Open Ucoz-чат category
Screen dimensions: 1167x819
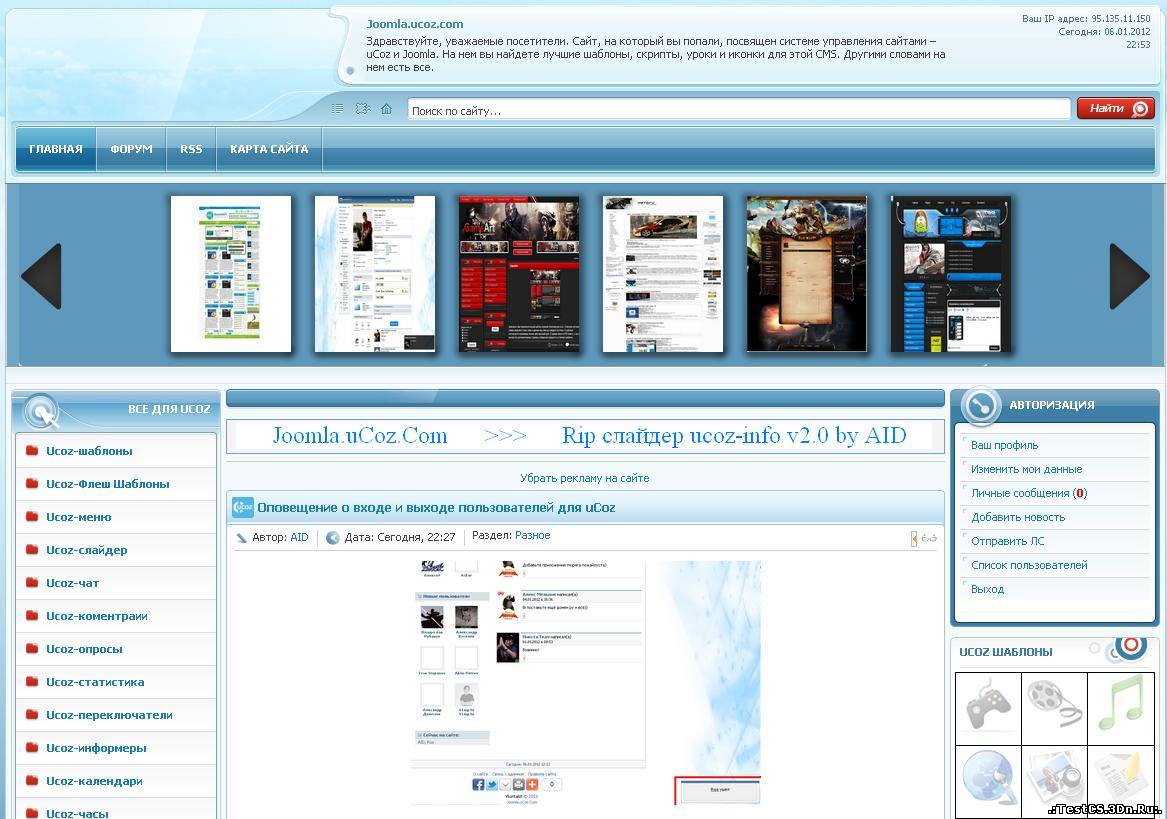72,583
